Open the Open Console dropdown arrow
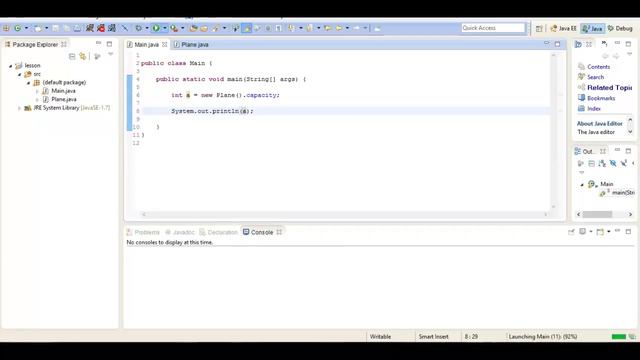Image resolution: width=640 pixels, height=360 pixels. coord(609,232)
